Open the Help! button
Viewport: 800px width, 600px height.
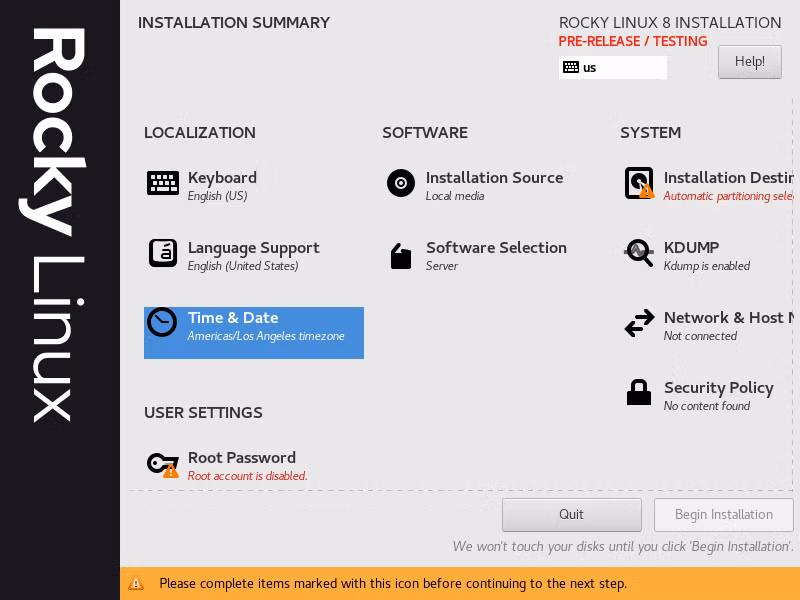(749, 62)
